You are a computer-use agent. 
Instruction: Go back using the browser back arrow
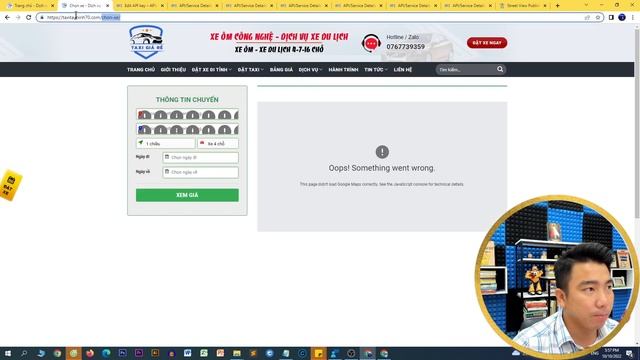tap(7, 18)
